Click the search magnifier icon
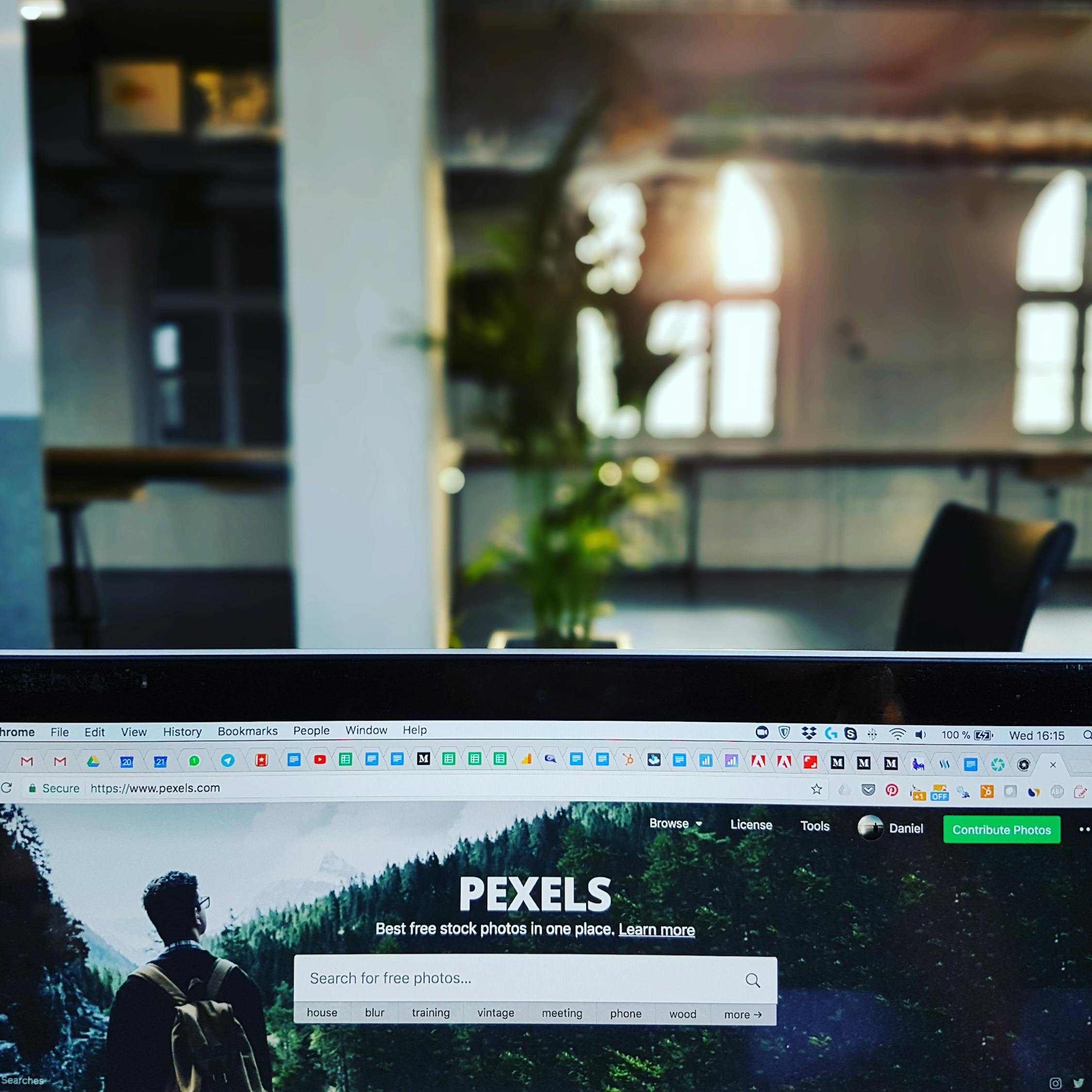 pyautogui.click(x=757, y=977)
